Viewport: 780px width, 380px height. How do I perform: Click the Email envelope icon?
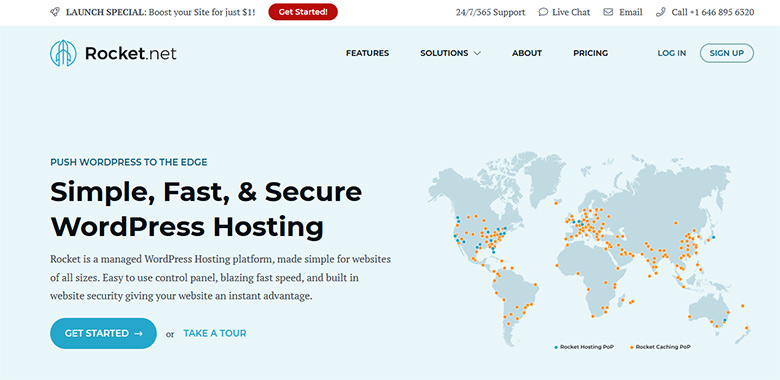tap(608, 12)
